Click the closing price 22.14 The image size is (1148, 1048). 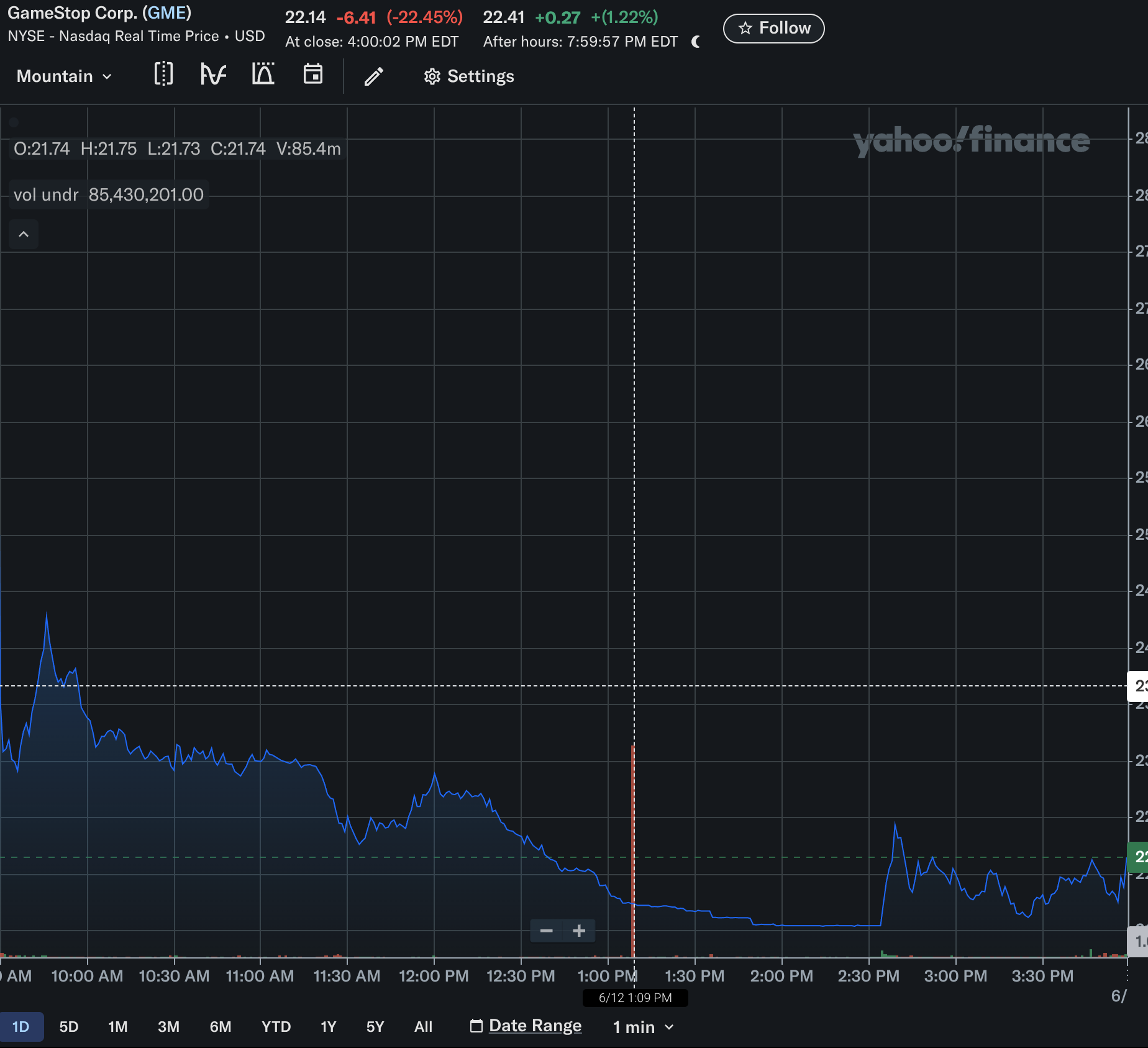(x=305, y=17)
